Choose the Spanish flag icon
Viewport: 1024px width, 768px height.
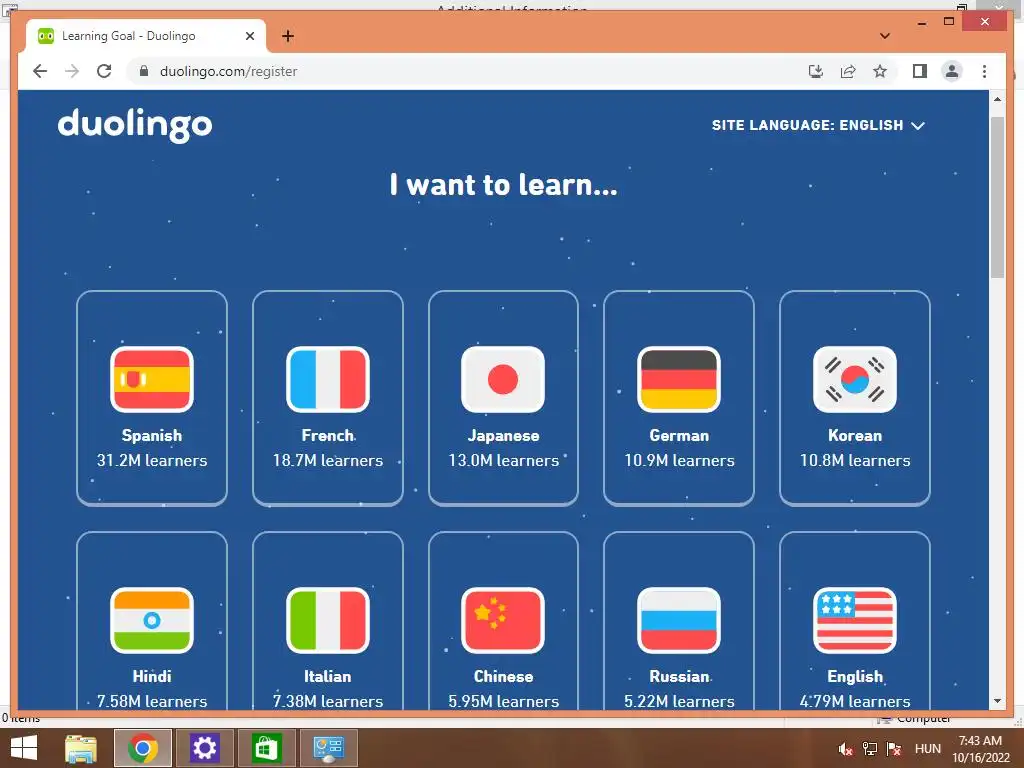(152, 379)
